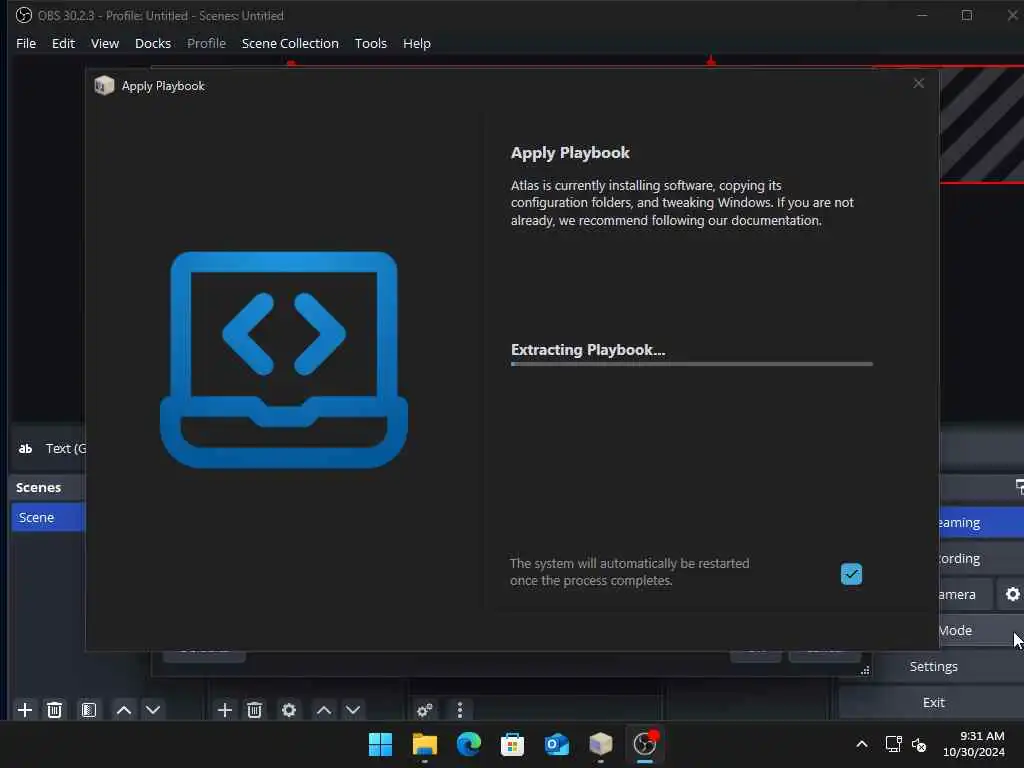The image size is (1024, 768).
Task: Open the View menu in OBS
Action: [x=104, y=43]
